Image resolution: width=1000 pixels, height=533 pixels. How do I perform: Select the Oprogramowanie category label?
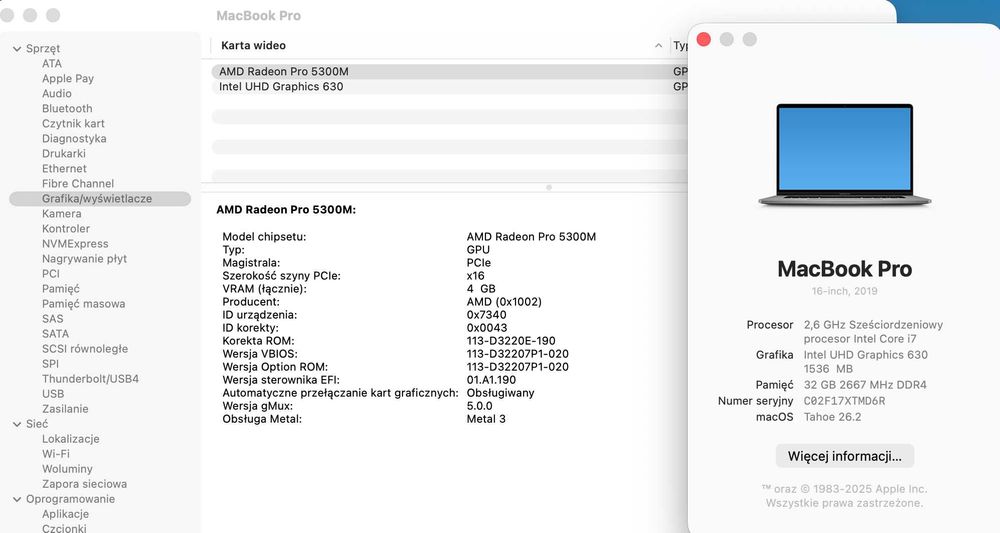coord(70,499)
